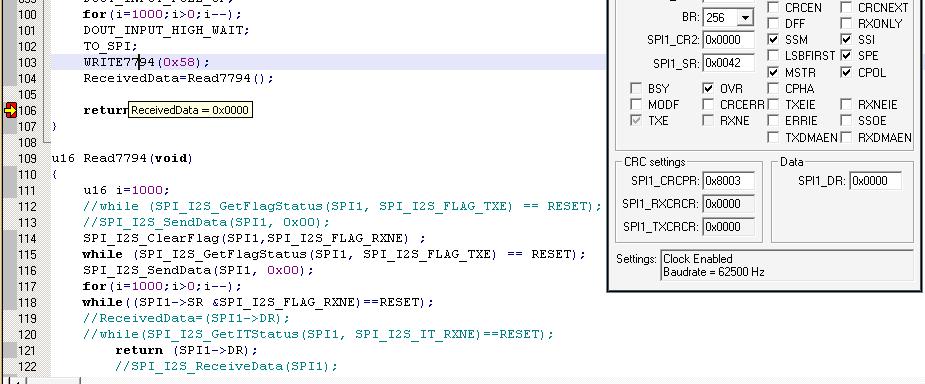The image size is (925, 384).
Task: Enable the SSOE checkbox
Action: point(847,120)
